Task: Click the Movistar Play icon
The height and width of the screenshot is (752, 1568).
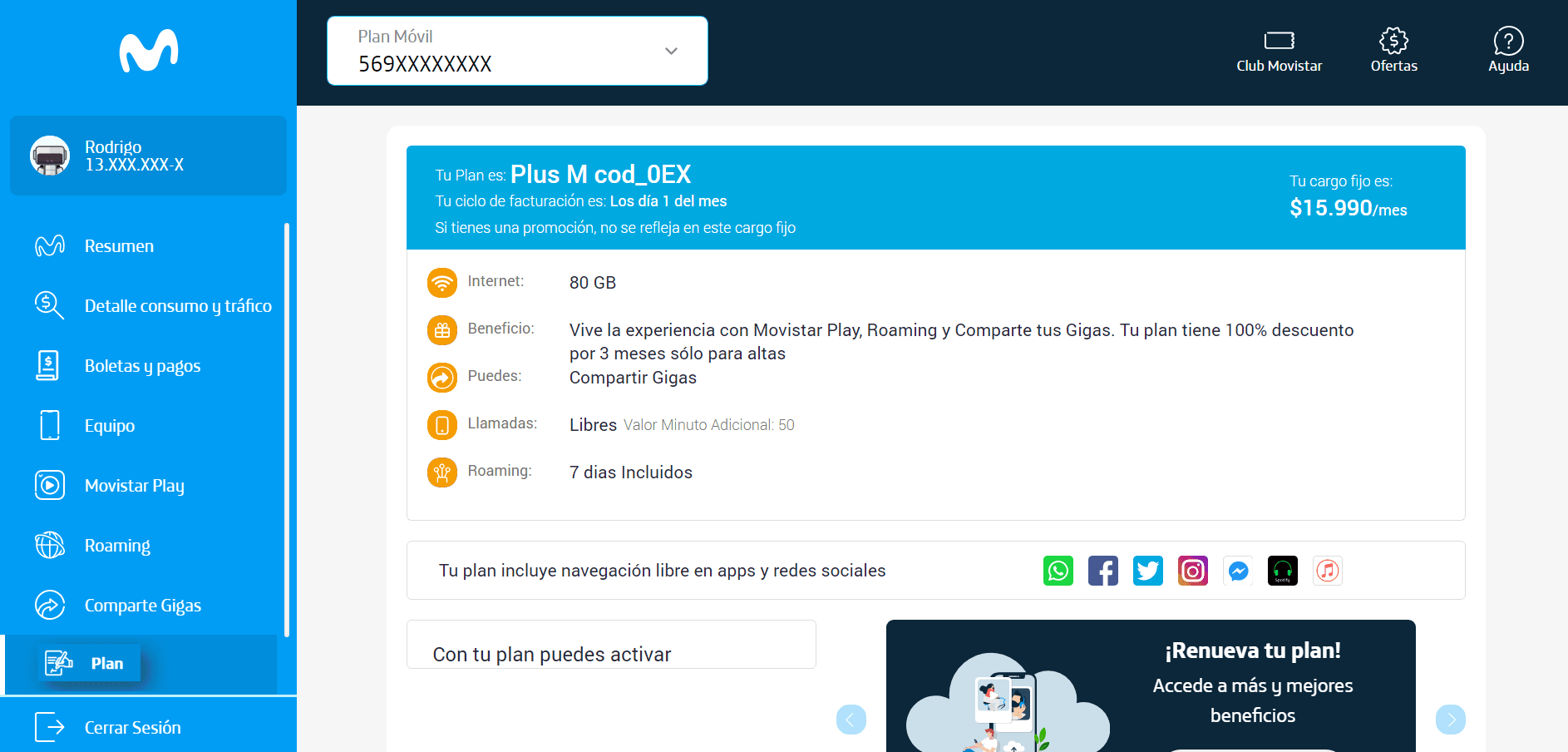Action: click(50, 485)
